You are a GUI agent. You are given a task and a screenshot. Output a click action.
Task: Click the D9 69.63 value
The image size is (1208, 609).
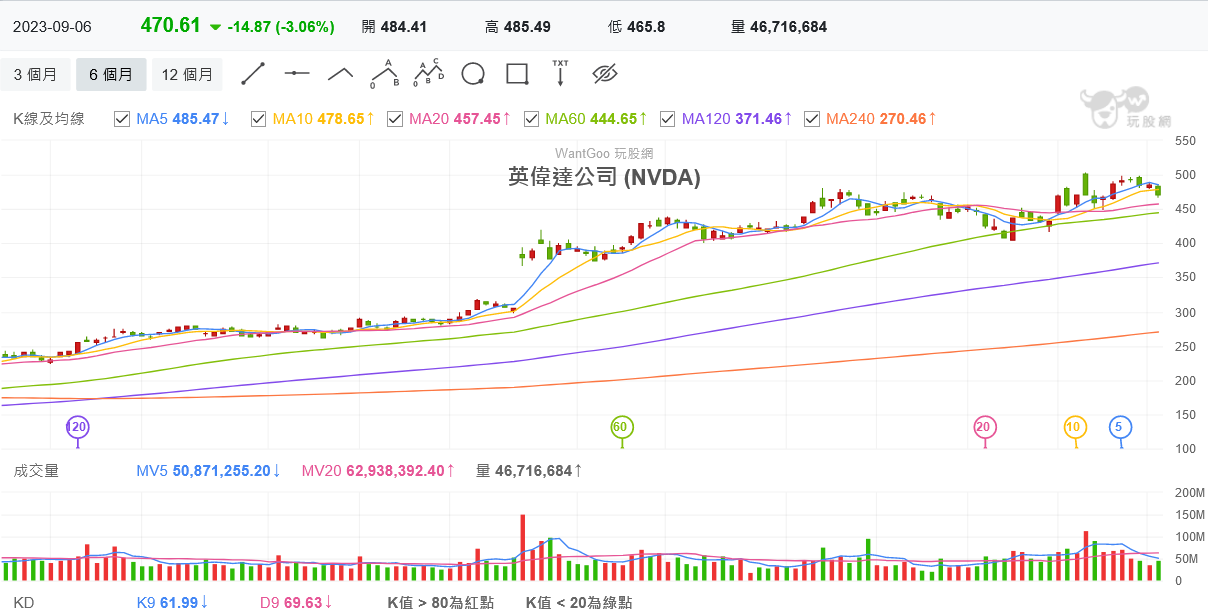(x=297, y=602)
